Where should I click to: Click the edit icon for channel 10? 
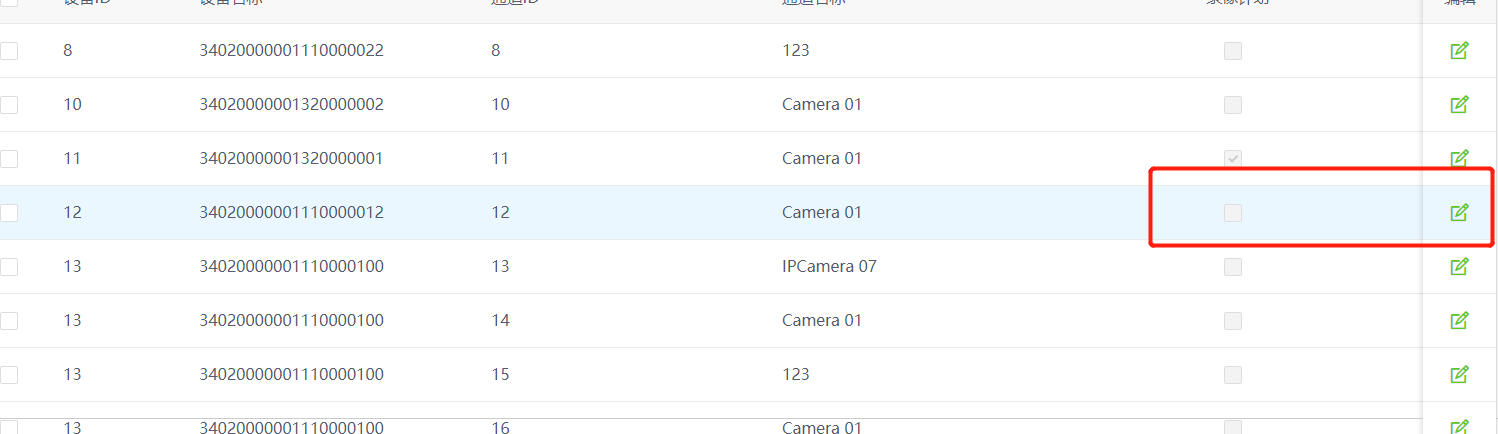point(1459,105)
